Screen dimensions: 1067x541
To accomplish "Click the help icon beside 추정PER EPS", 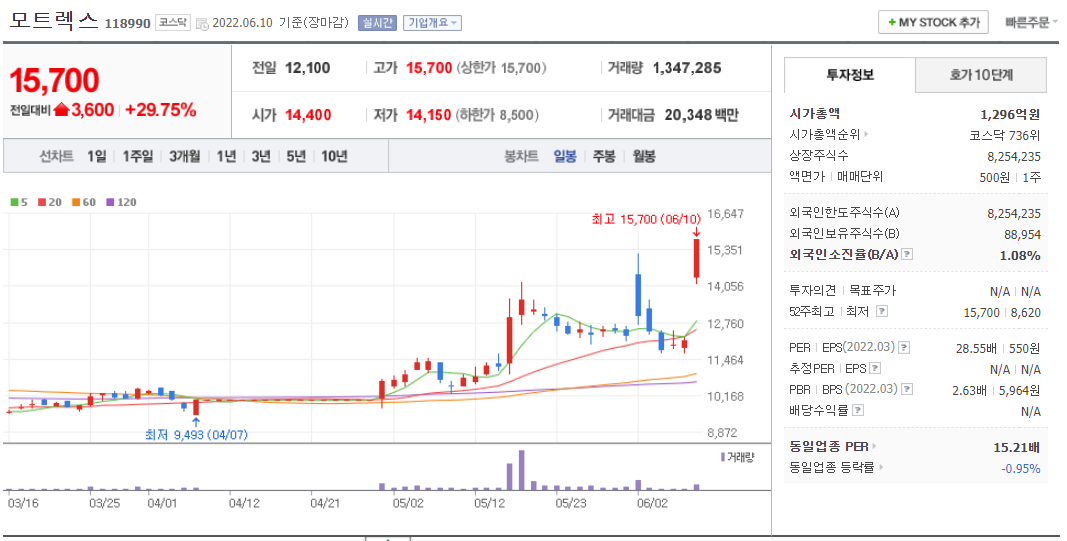I will pos(875,369).
